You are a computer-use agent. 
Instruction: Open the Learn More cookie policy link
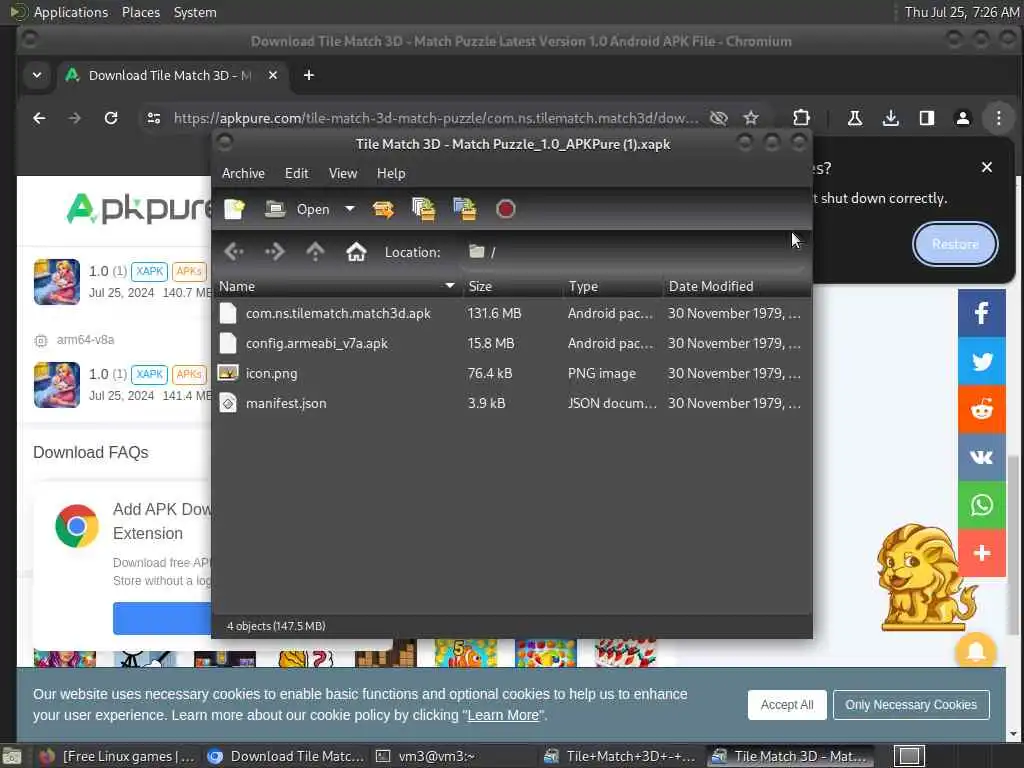504,715
